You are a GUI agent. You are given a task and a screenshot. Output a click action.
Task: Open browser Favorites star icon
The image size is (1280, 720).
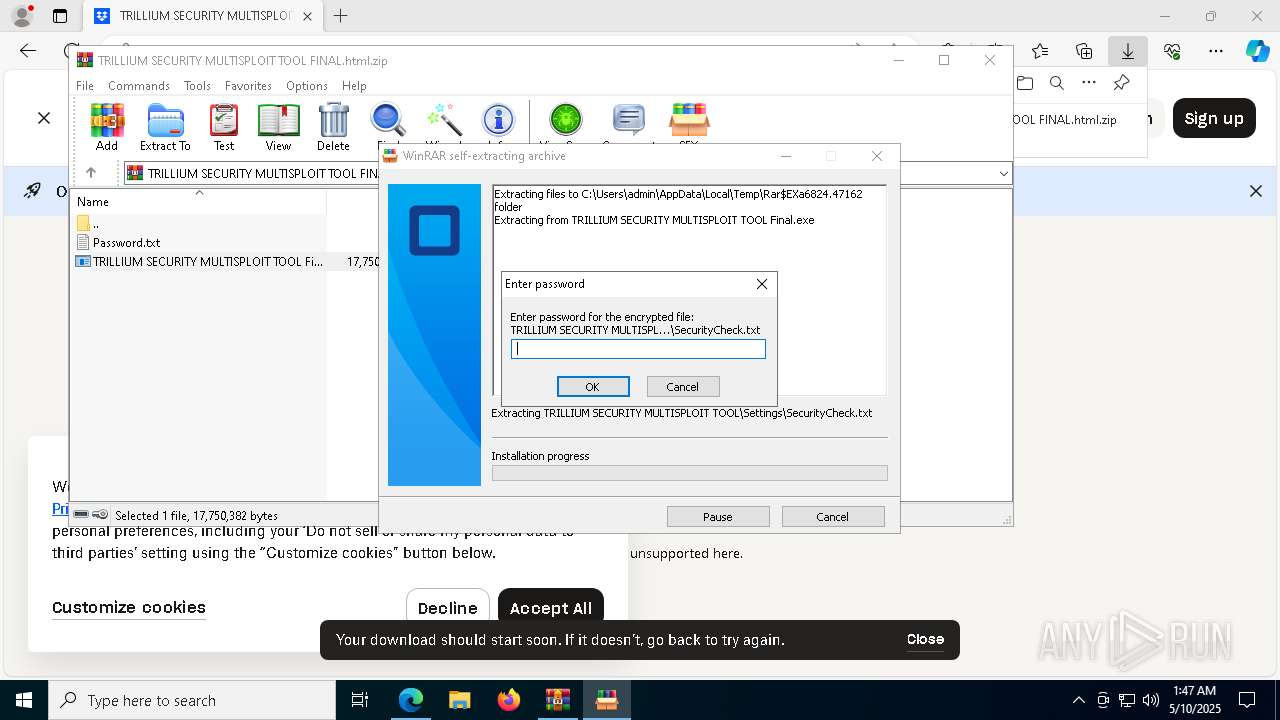tap(1040, 51)
